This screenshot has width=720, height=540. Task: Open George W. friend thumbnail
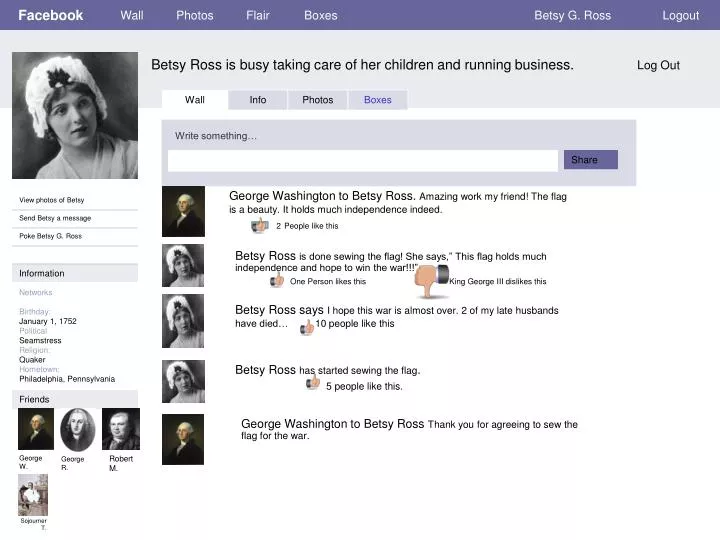[36, 429]
